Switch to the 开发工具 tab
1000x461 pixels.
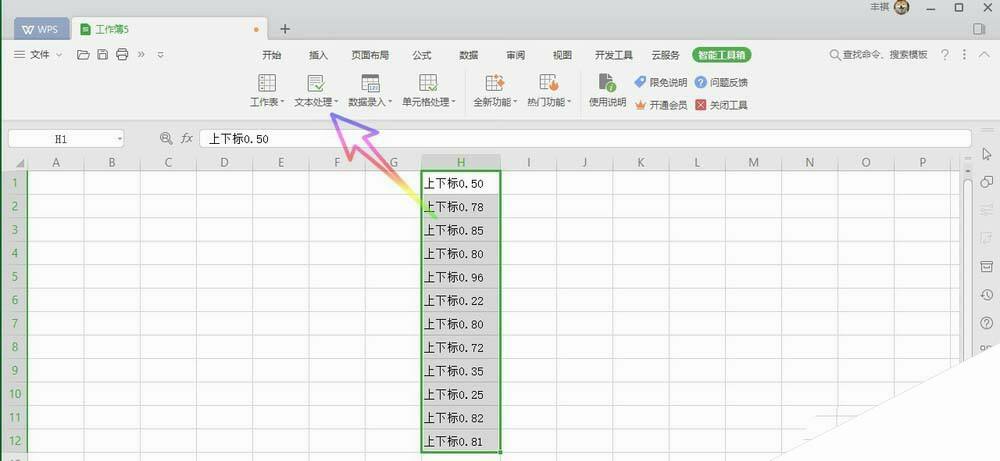(614, 55)
